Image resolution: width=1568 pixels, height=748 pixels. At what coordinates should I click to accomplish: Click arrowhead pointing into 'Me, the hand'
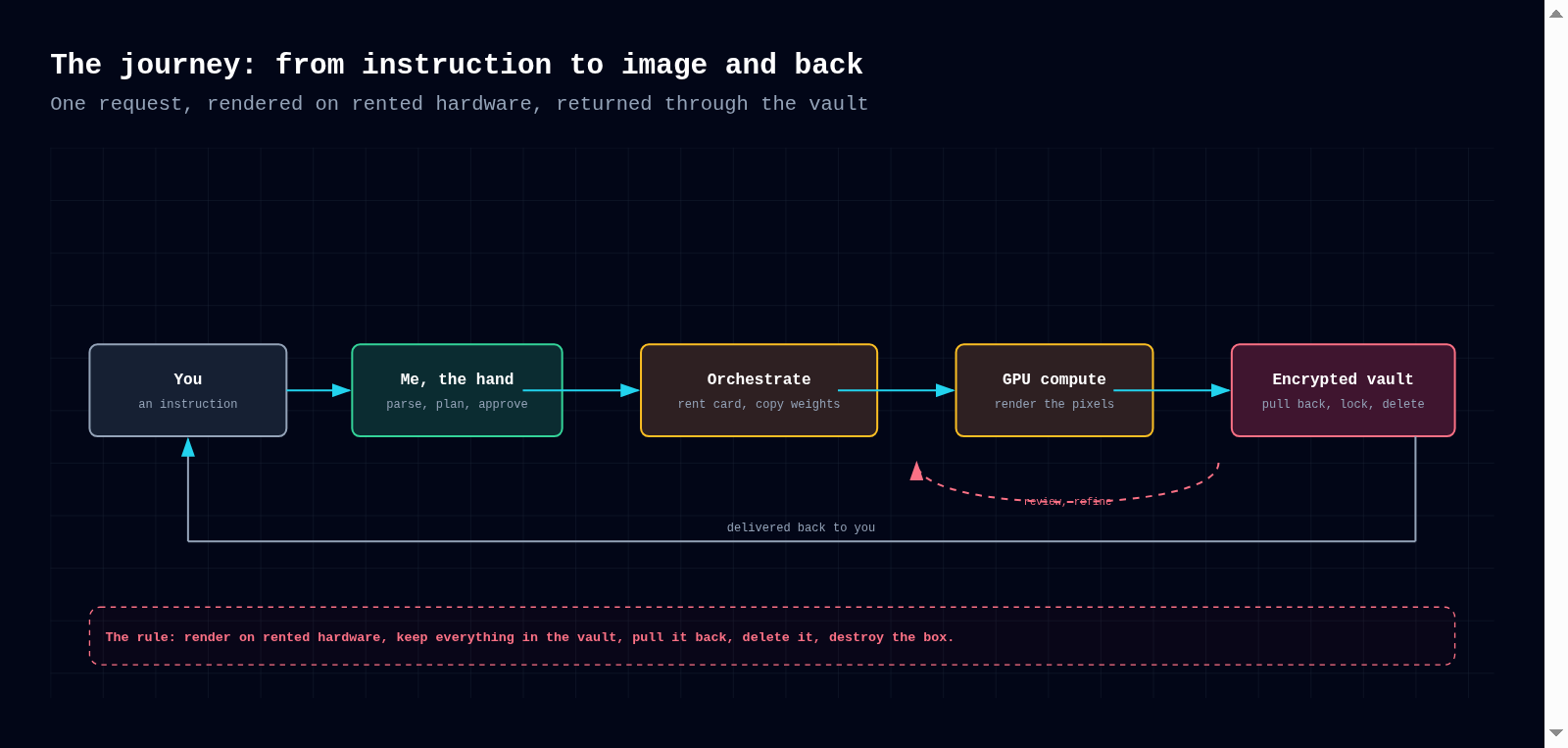[x=342, y=390]
